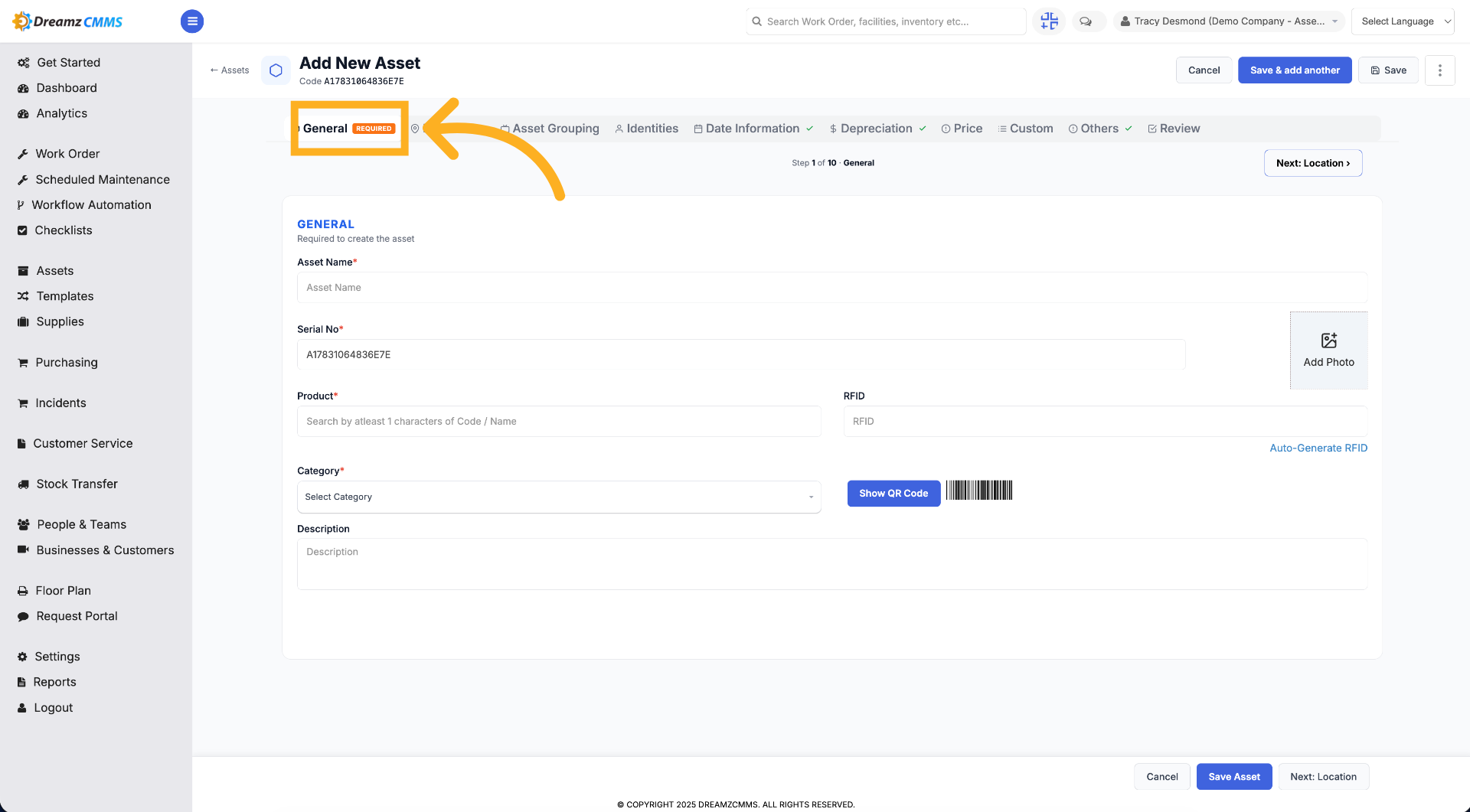The width and height of the screenshot is (1470, 812).
Task: Switch to the Price tab
Action: [x=962, y=129]
